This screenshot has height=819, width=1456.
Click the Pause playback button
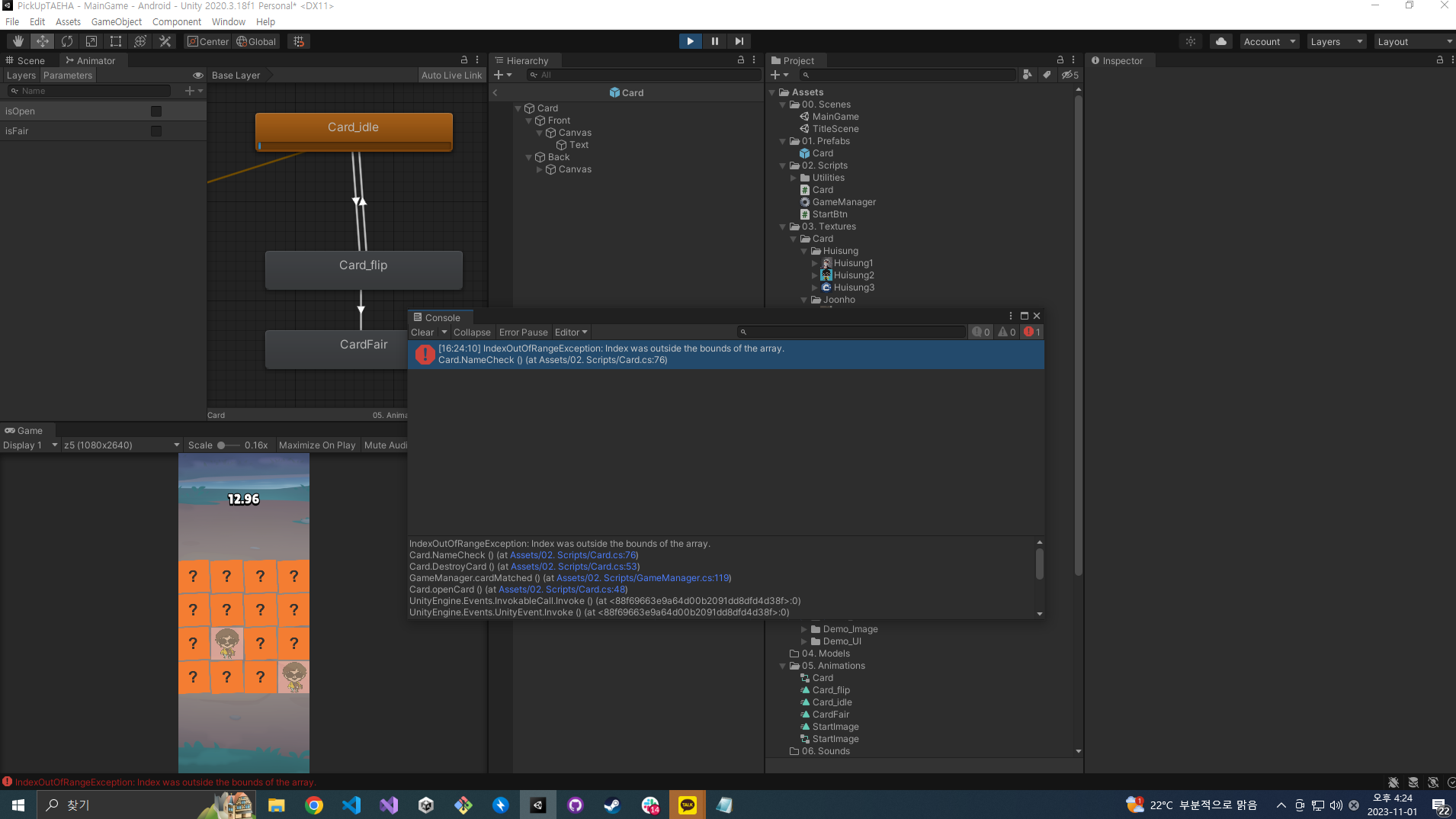pyautogui.click(x=714, y=41)
